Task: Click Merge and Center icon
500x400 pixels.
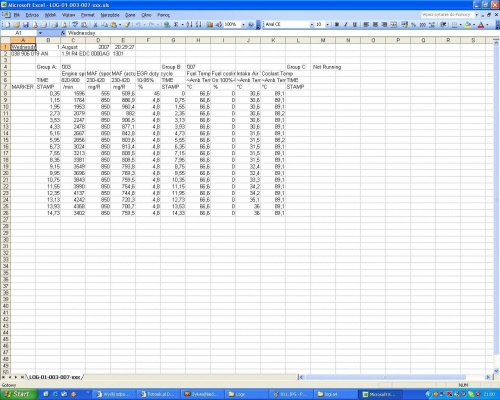Action: point(394,25)
